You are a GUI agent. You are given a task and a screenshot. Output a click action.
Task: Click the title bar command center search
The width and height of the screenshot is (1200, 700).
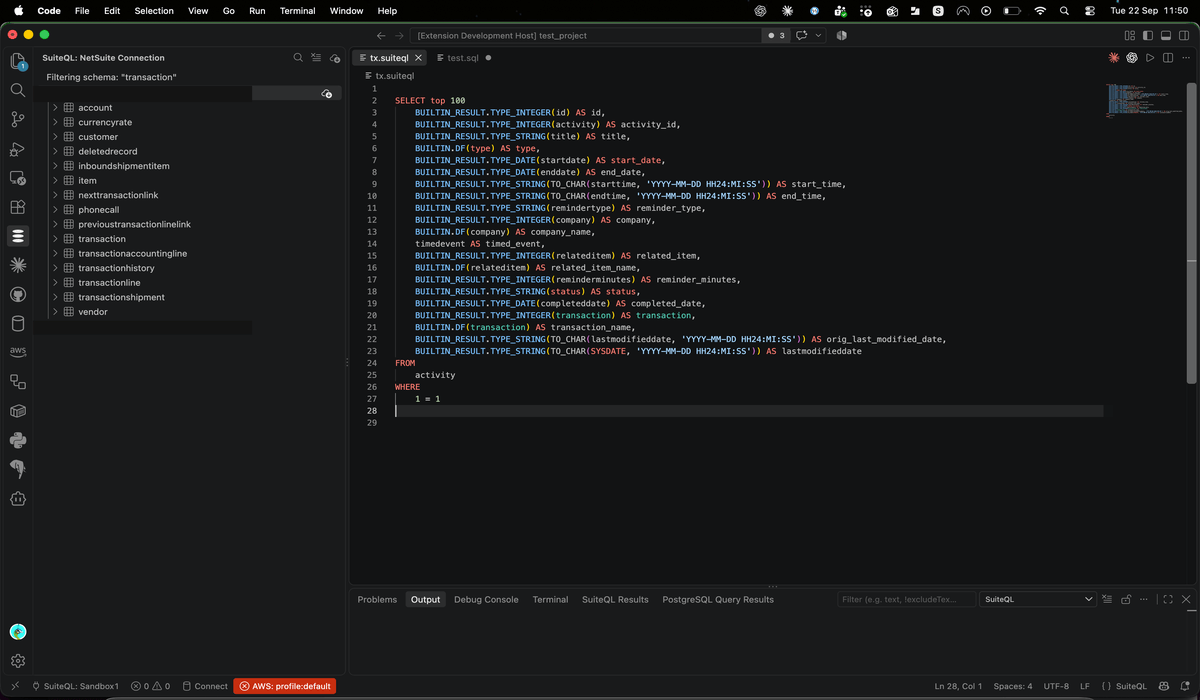pyautogui.click(x=587, y=35)
